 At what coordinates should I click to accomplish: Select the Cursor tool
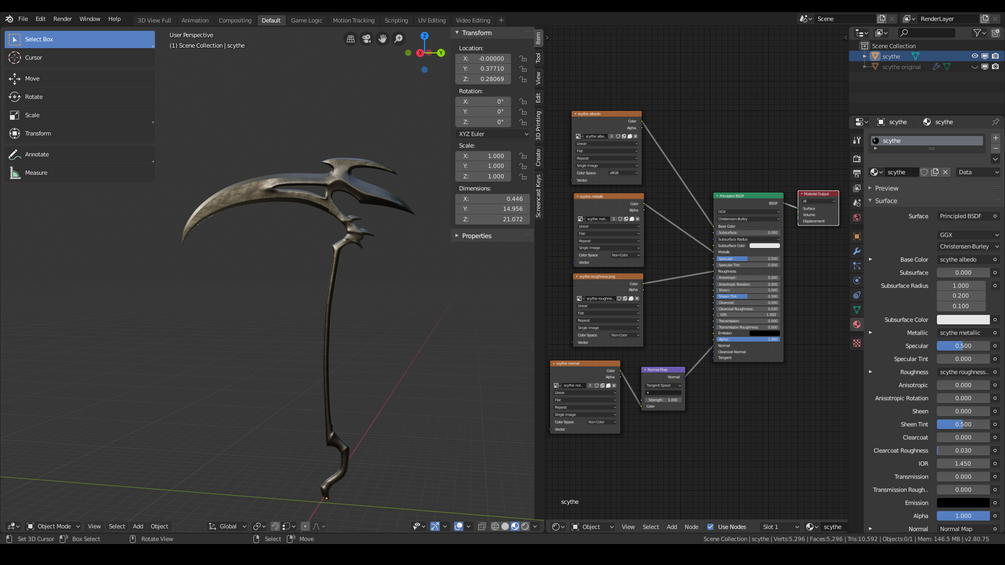pyautogui.click(x=33, y=58)
